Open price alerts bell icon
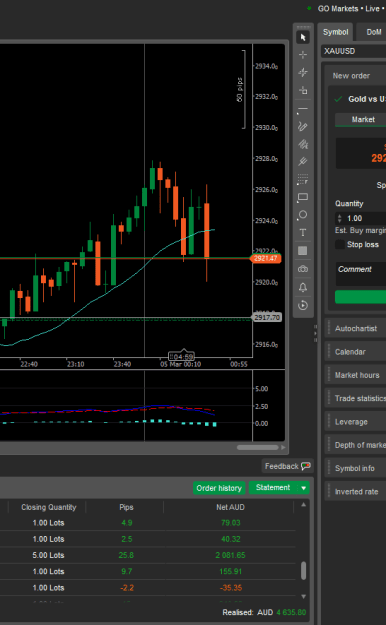The height and width of the screenshot is (625, 386). tap(303, 287)
